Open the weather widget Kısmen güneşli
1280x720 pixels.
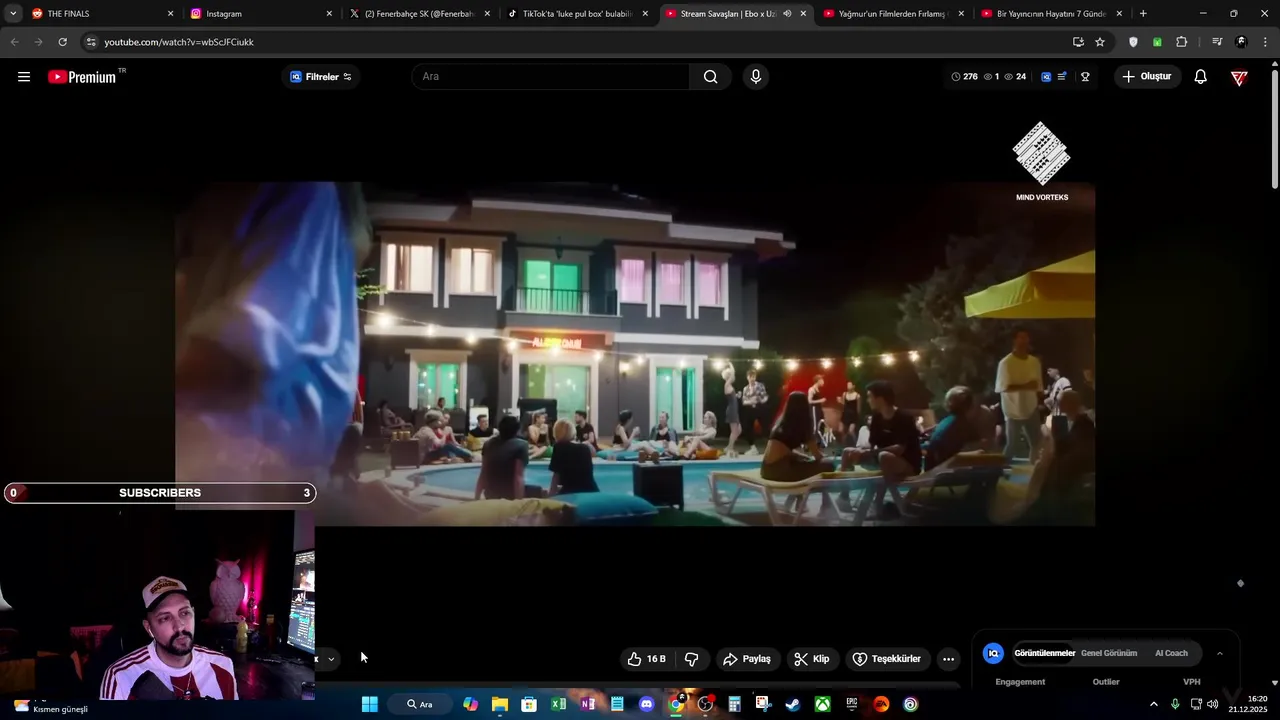pyautogui.click(x=50, y=706)
